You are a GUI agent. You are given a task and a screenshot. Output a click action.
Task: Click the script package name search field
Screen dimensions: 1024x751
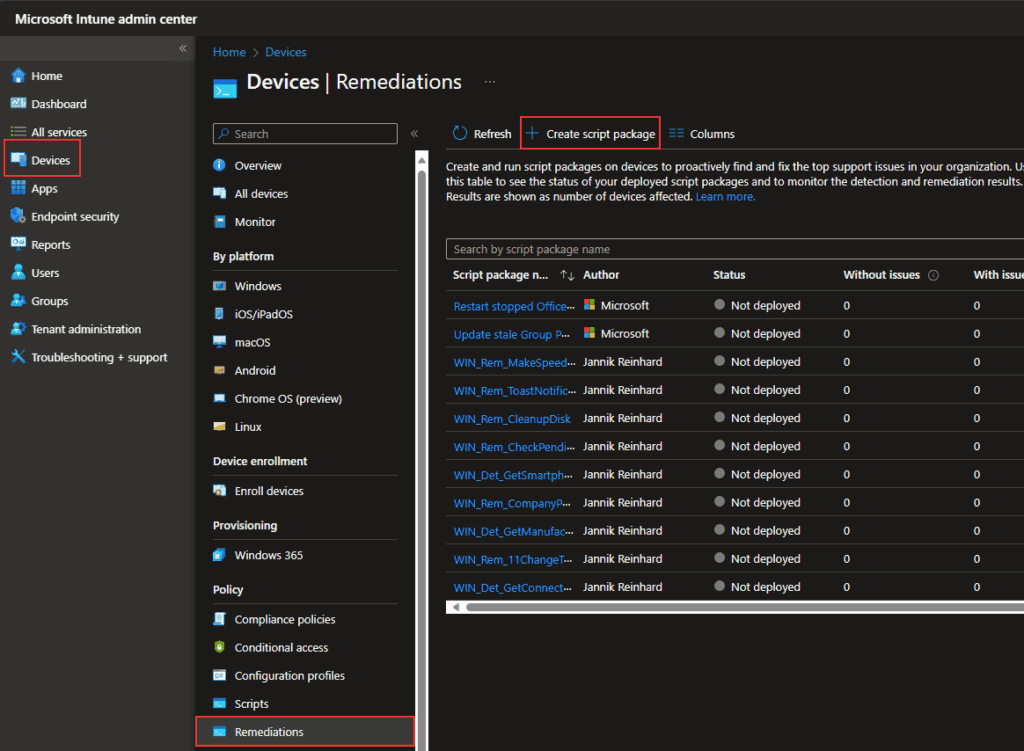point(600,248)
